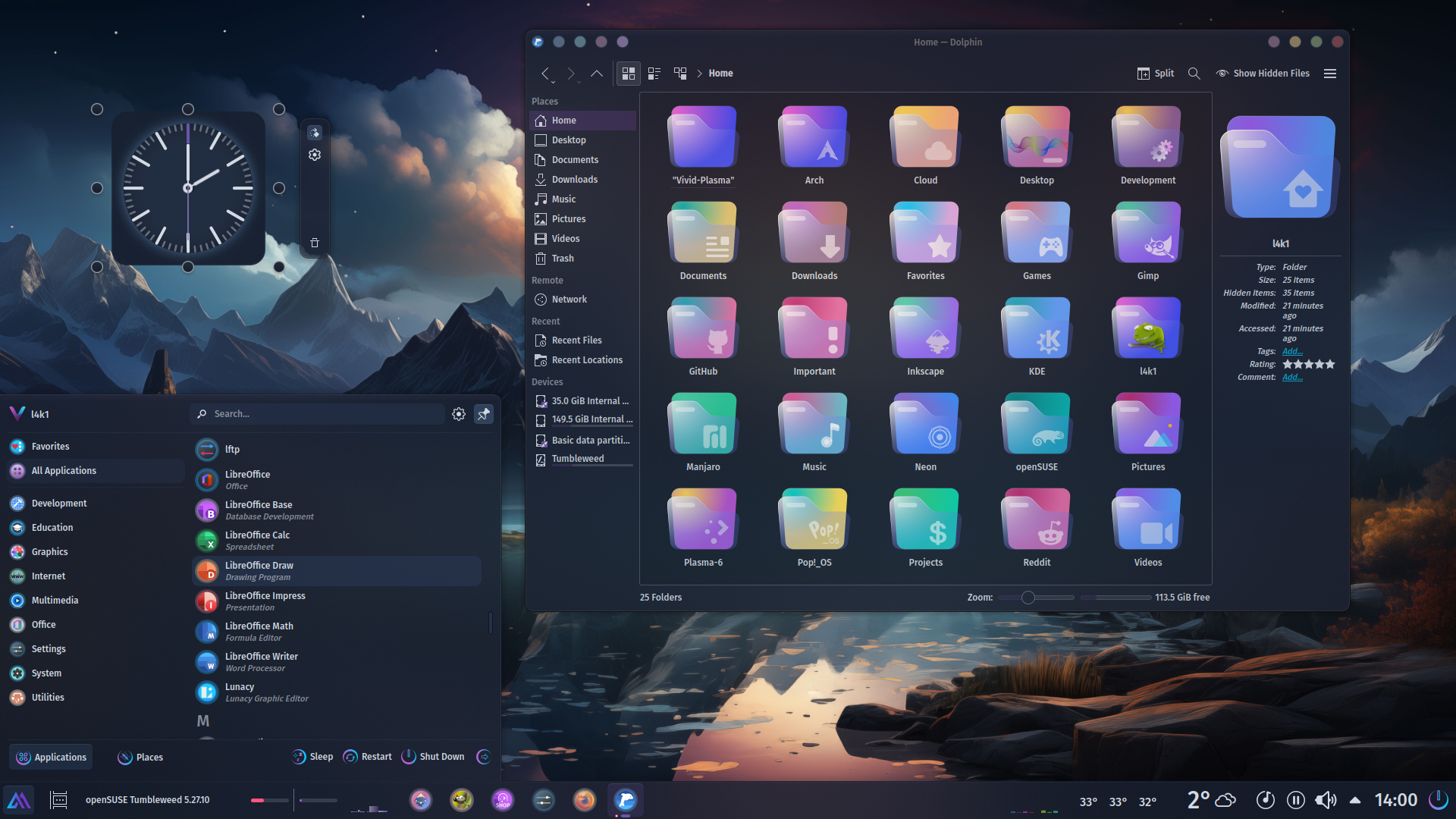This screenshot has height=819, width=1456.
Task: Select Graphics category in launcher
Action: click(x=96, y=552)
